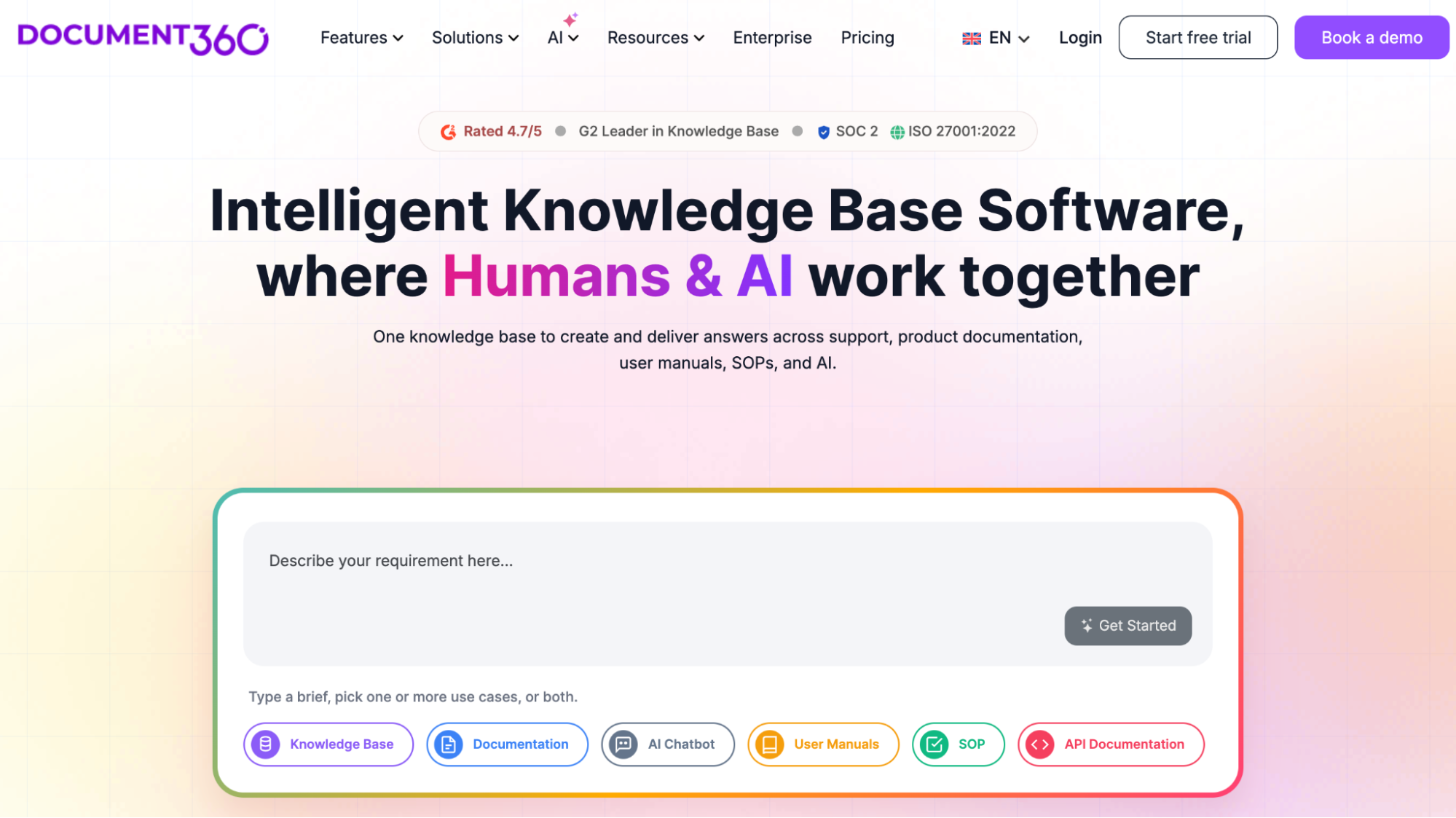This screenshot has width=1456, height=818.
Task: Click the Book a demo button
Action: (1372, 38)
